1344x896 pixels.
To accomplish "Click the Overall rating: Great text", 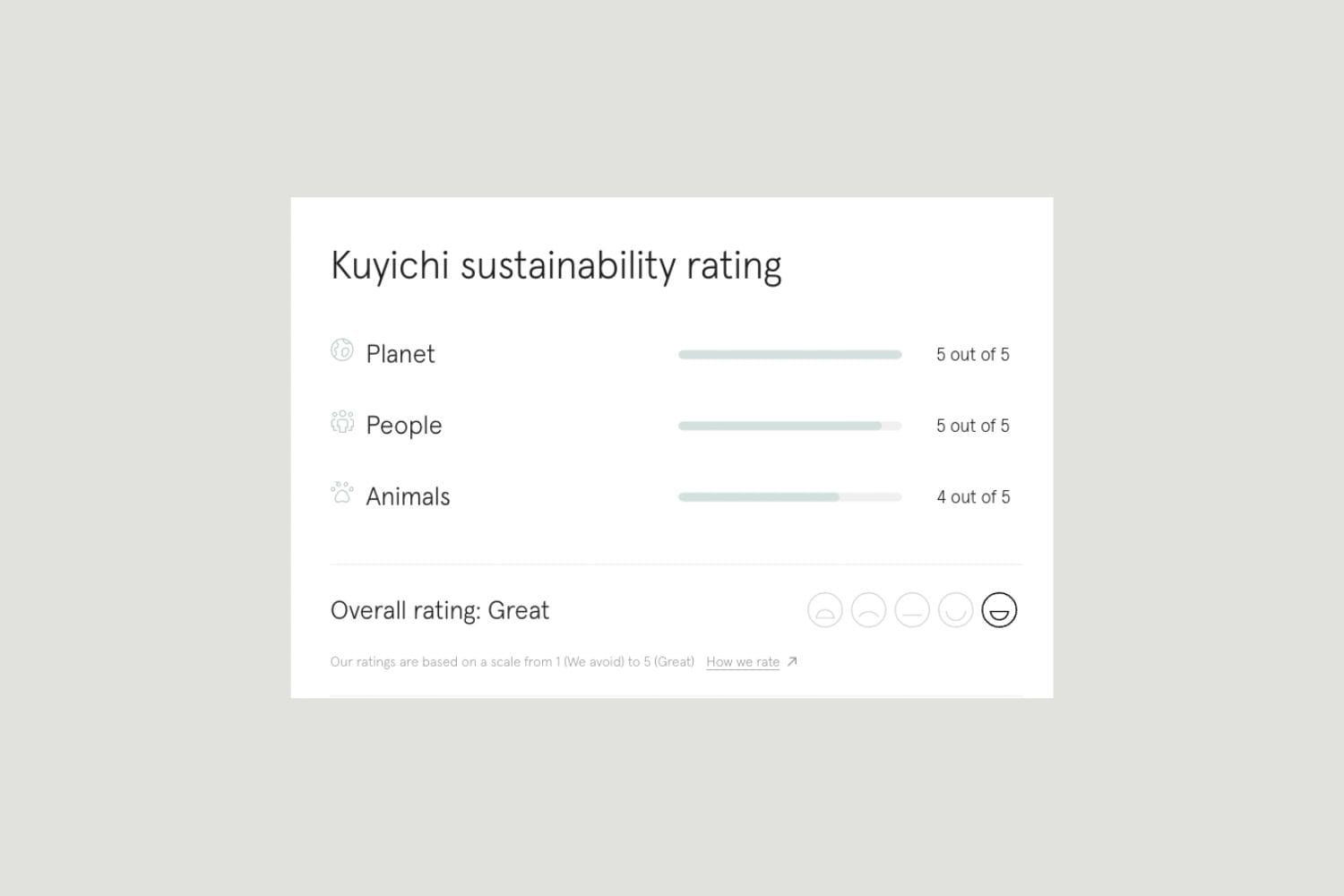I will 440,611.
